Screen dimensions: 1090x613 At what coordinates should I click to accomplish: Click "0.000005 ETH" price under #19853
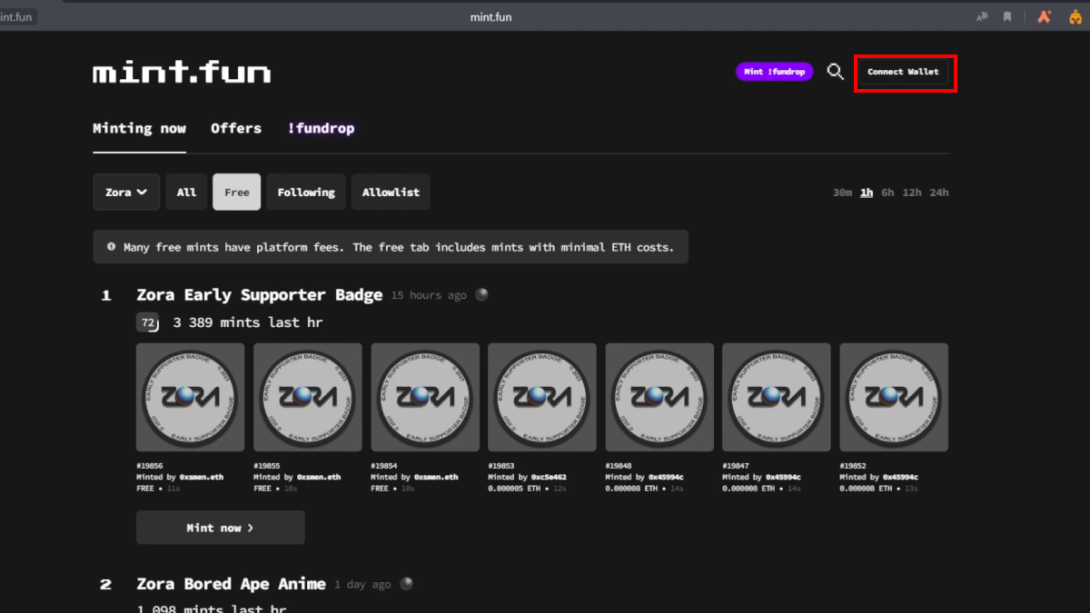pyautogui.click(x=514, y=489)
